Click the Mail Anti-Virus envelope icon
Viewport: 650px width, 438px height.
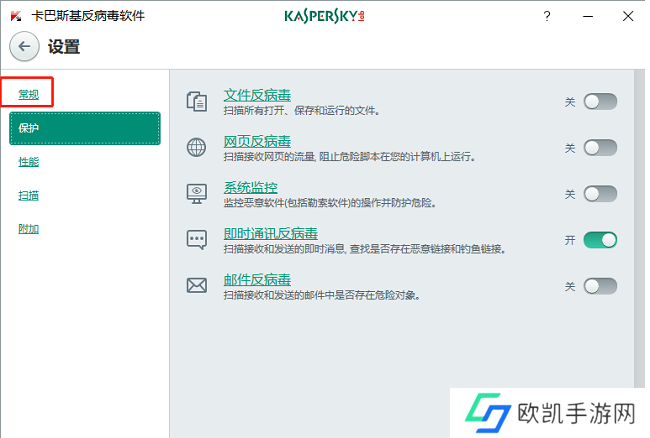(x=196, y=286)
